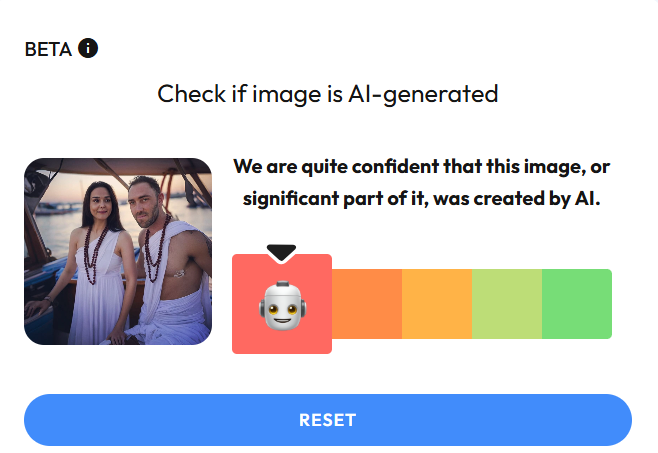Open the uploaded couple photo thumbnail
This screenshot has height=453, width=658.
pos(118,251)
